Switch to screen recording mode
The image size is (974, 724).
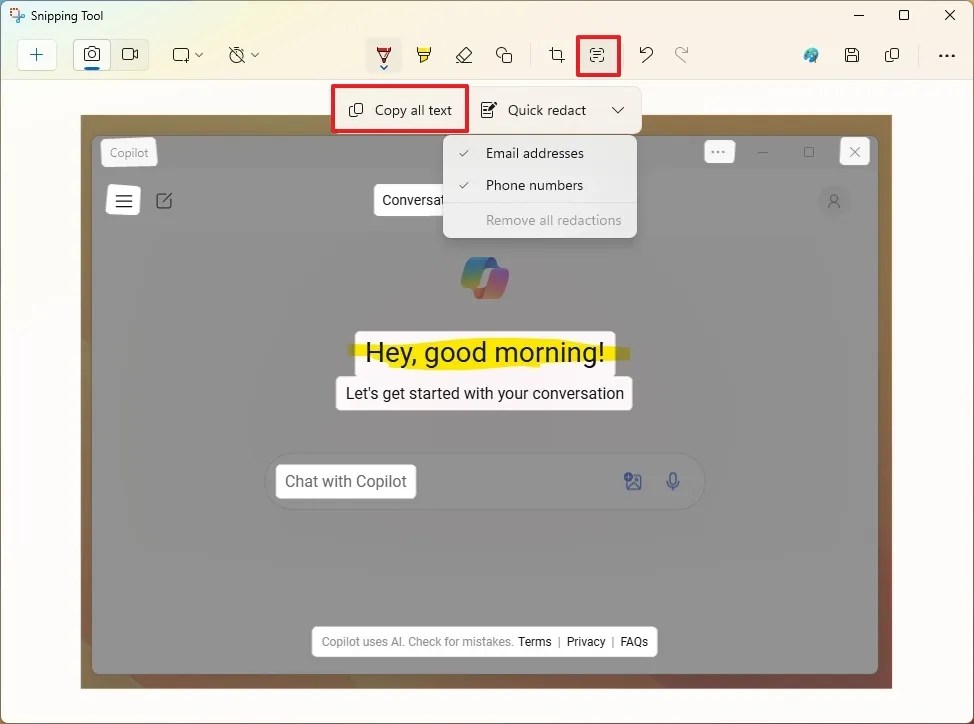click(130, 55)
